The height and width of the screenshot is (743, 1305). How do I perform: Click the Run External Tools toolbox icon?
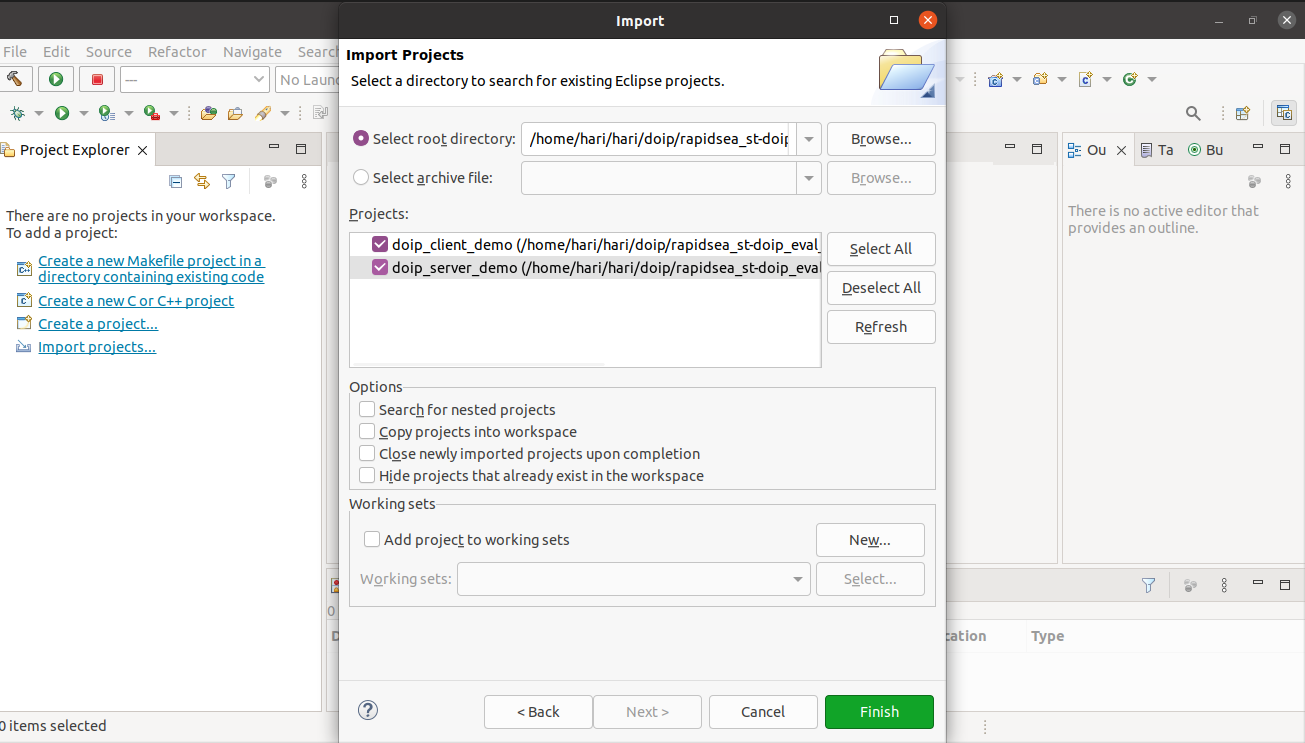[x=151, y=113]
